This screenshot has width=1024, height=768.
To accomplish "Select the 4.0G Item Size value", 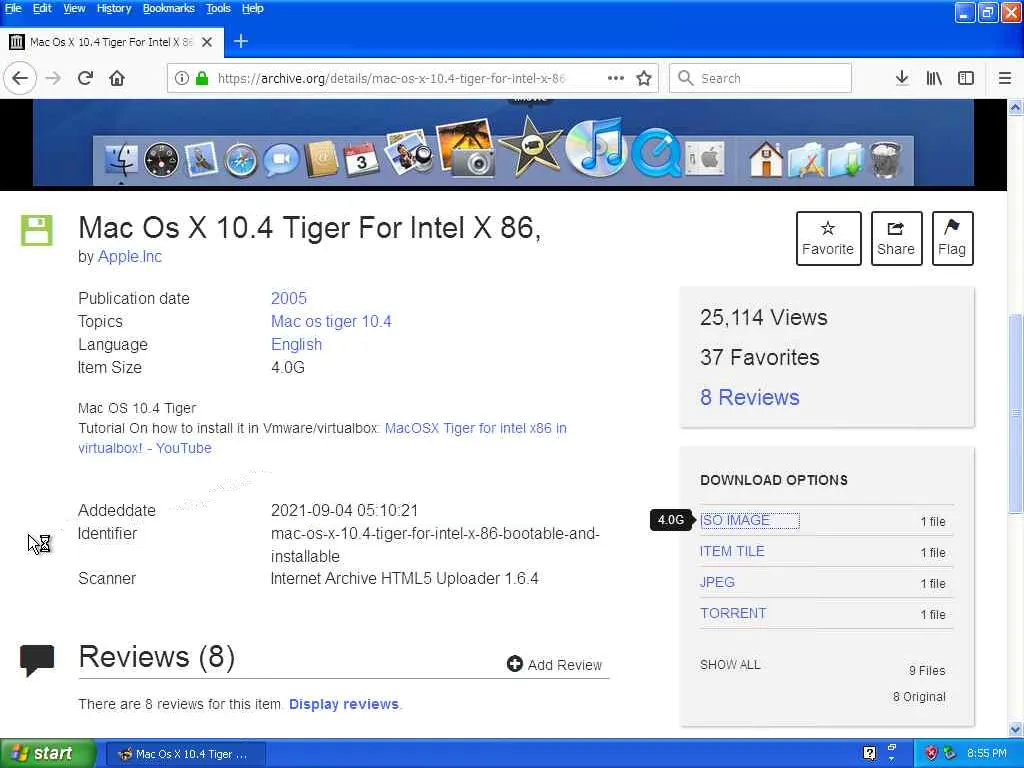I will 287,368.
